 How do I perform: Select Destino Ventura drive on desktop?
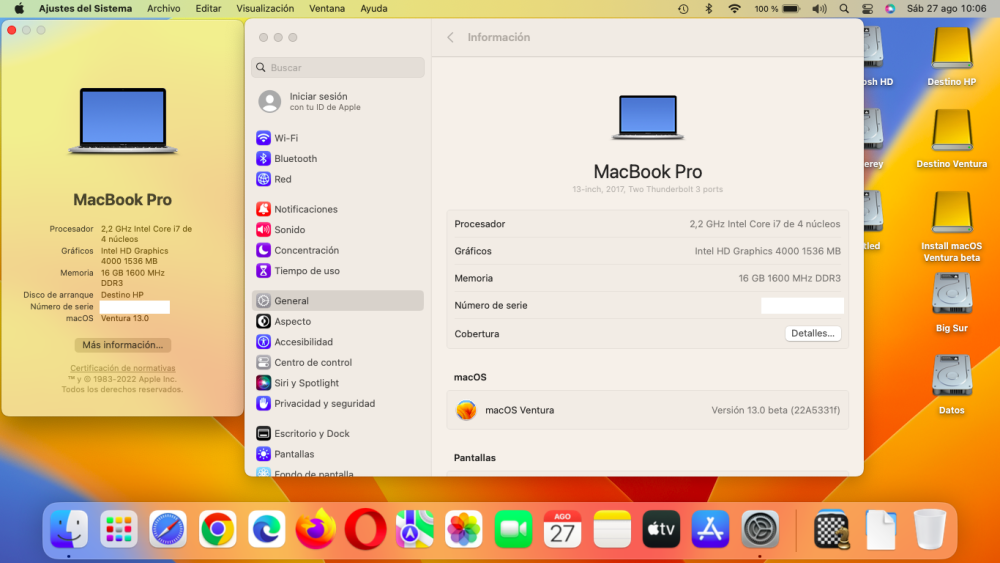point(952,138)
